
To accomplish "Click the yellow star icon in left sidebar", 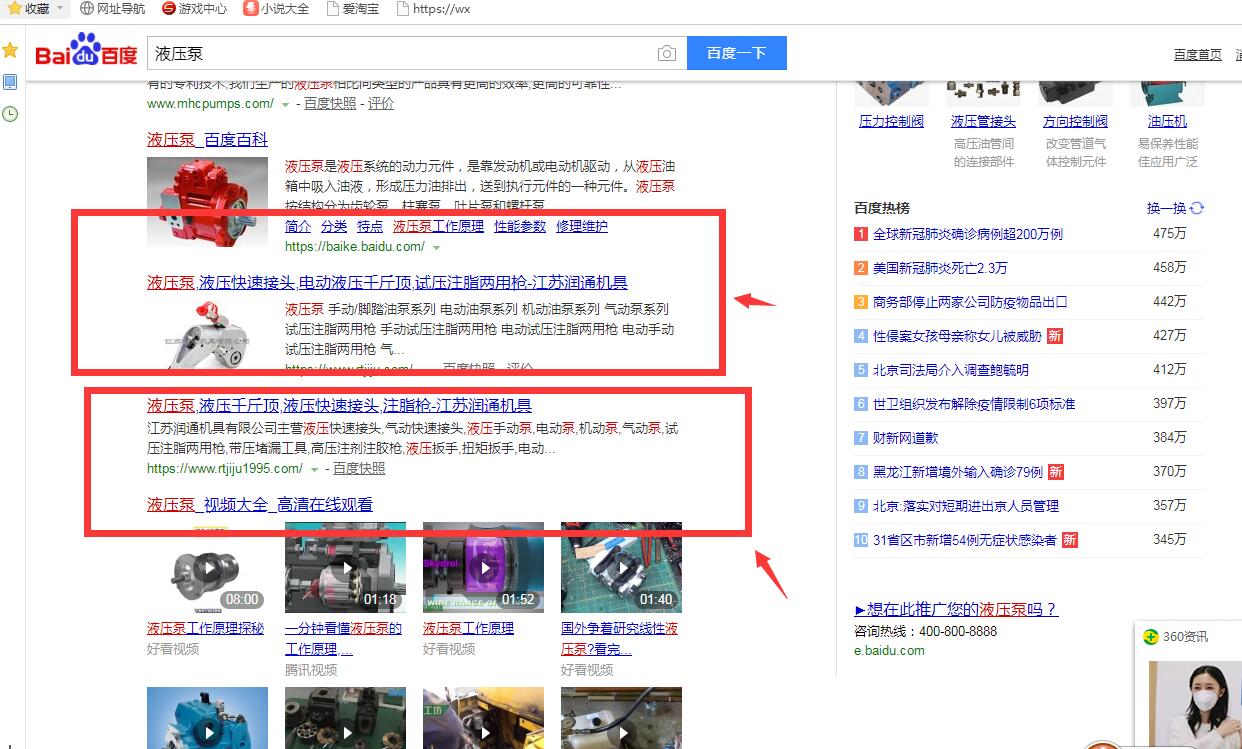I will click(10, 50).
